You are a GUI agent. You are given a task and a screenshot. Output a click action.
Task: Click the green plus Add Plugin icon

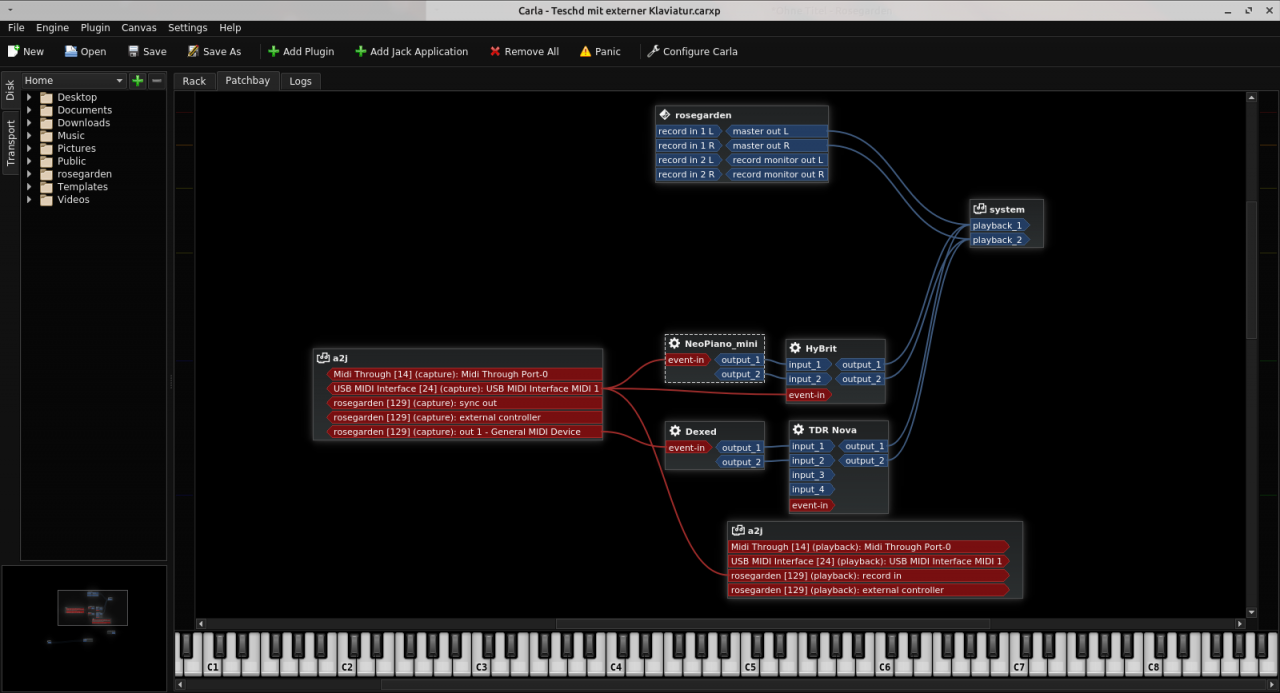click(x=273, y=51)
